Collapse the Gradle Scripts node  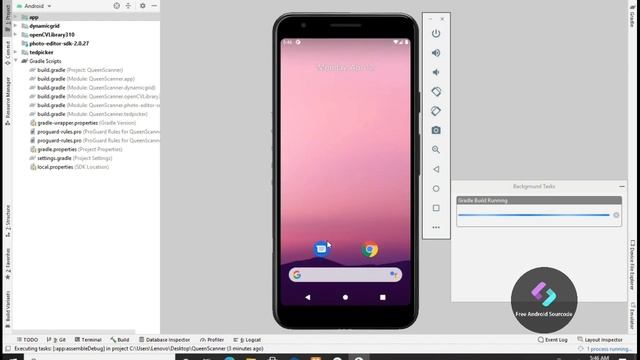(x=16, y=61)
